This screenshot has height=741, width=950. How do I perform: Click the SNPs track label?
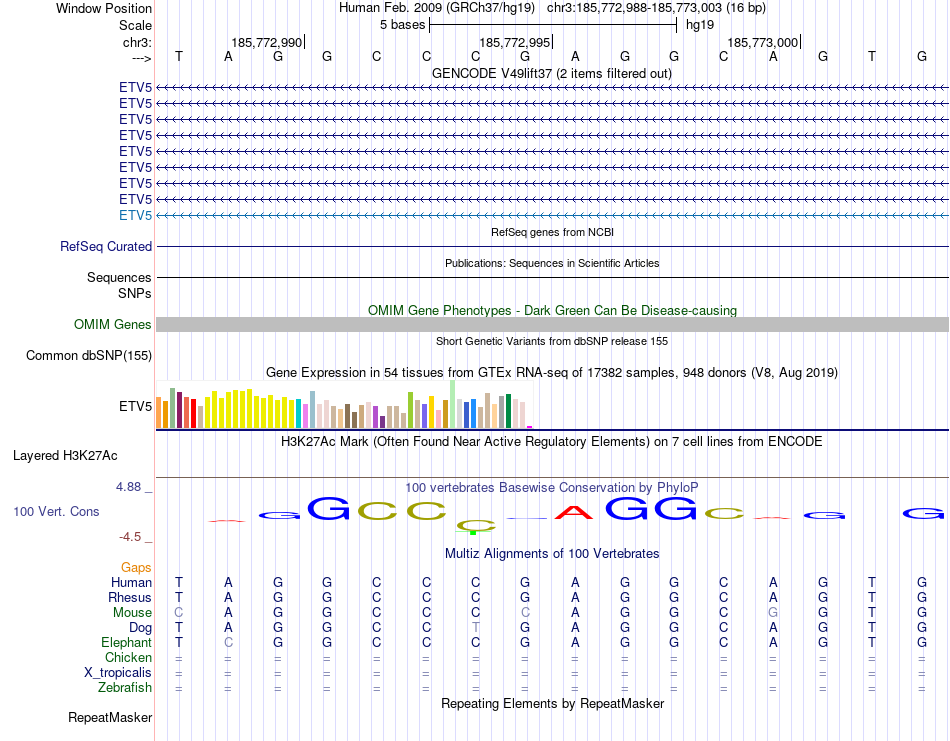tap(135, 293)
